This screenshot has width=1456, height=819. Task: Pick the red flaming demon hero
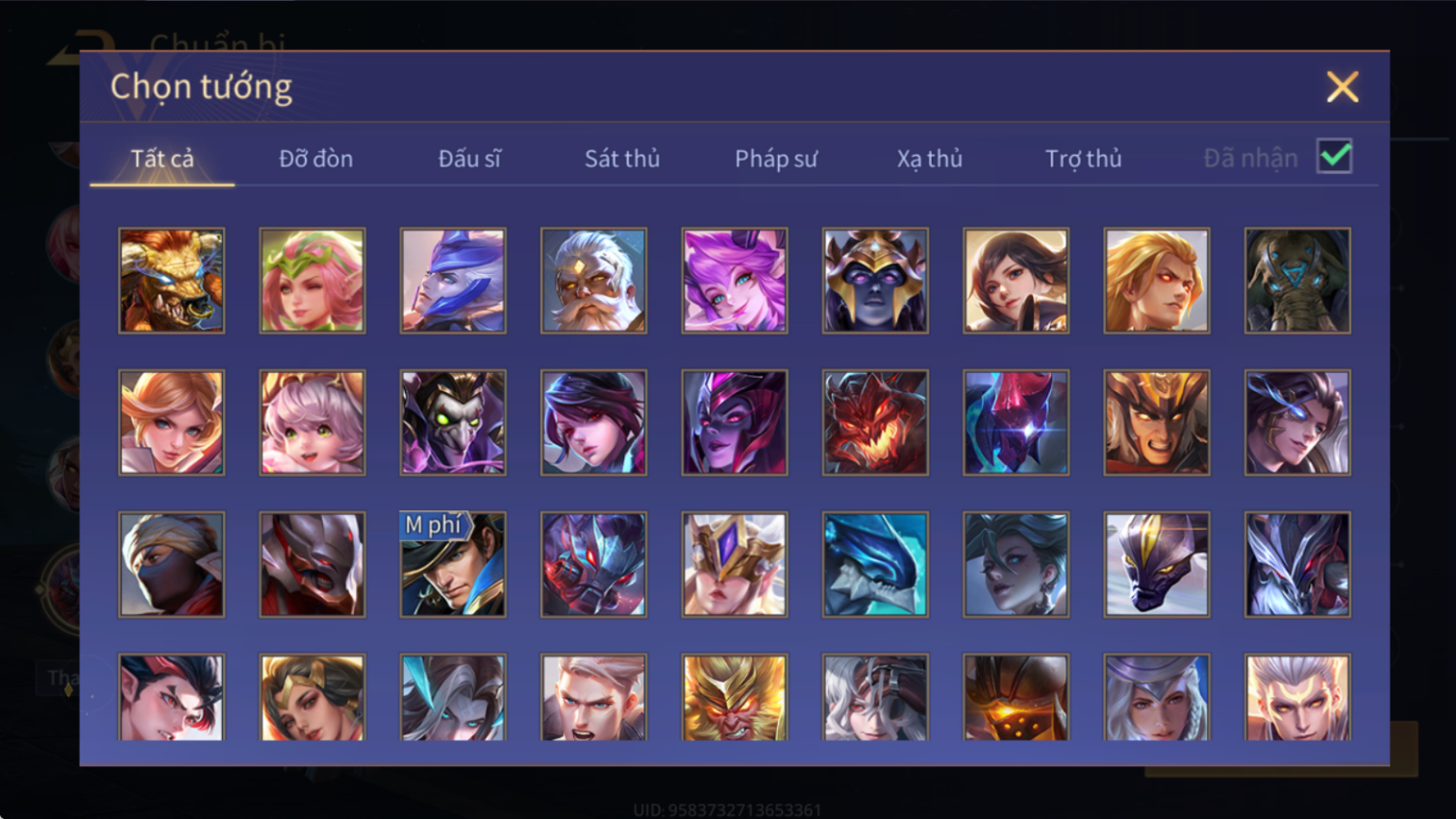point(875,423)
